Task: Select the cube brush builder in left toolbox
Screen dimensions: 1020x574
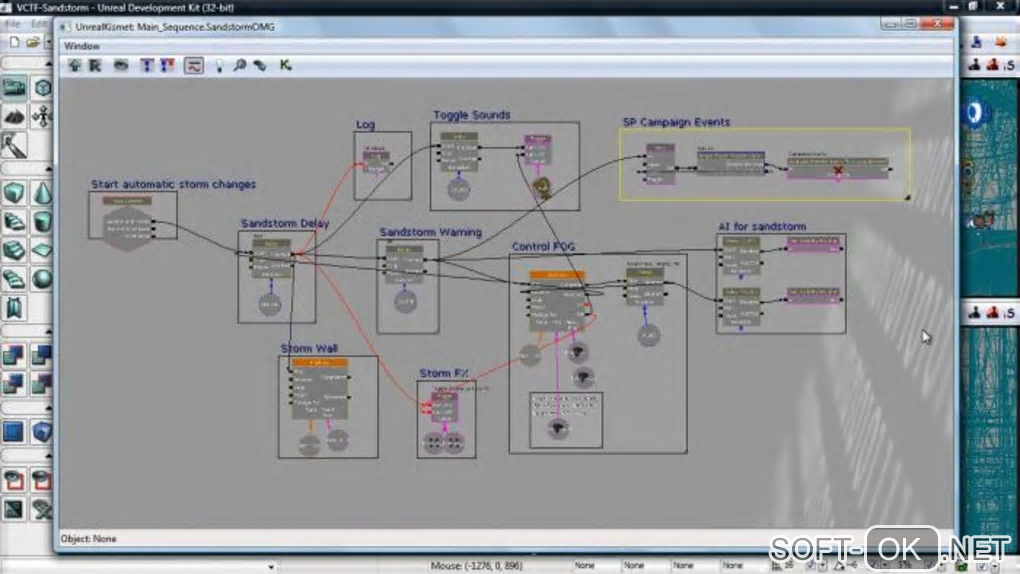Action: [14, 193]
